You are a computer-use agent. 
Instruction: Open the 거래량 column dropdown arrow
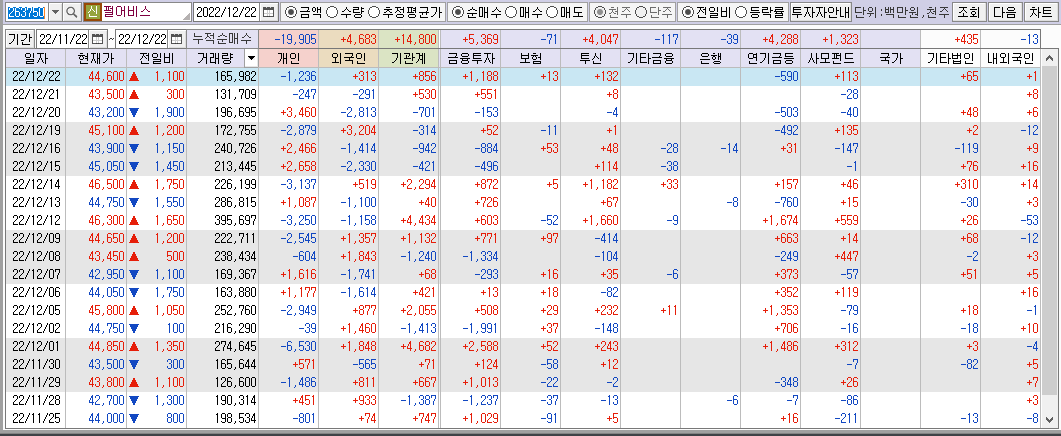point(251,59)
